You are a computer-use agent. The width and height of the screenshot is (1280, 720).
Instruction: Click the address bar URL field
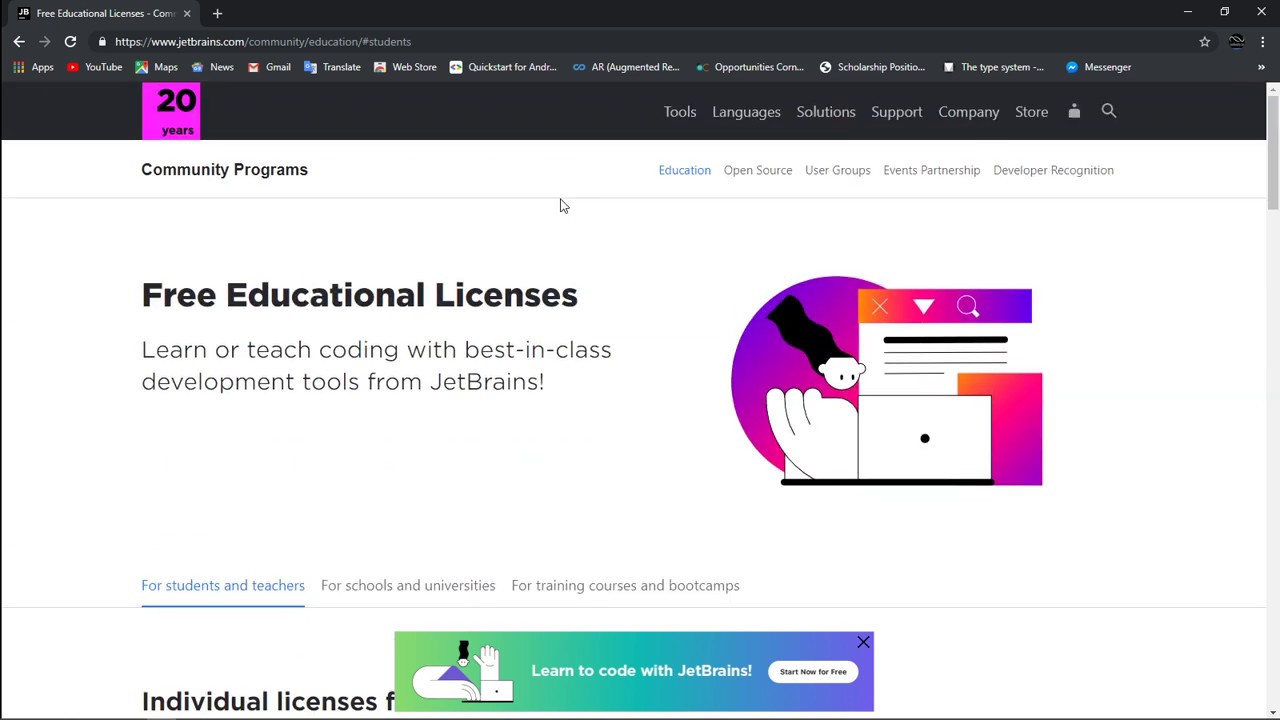pos(640,42)
